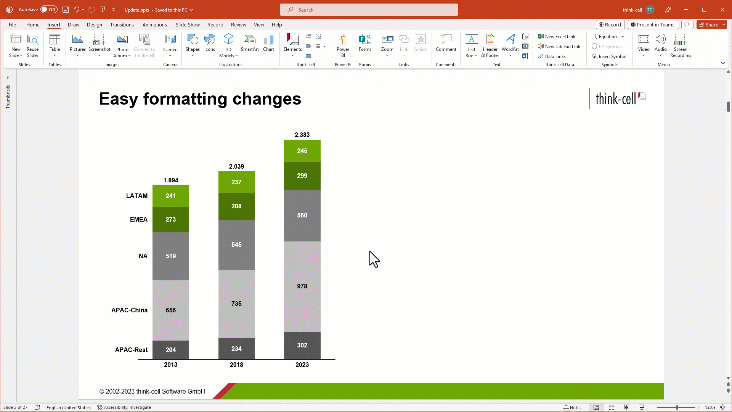This screenshot has height=412, width=732.
Task: Select the 2023 APAC-China bar segment
Action: point(302,286)
